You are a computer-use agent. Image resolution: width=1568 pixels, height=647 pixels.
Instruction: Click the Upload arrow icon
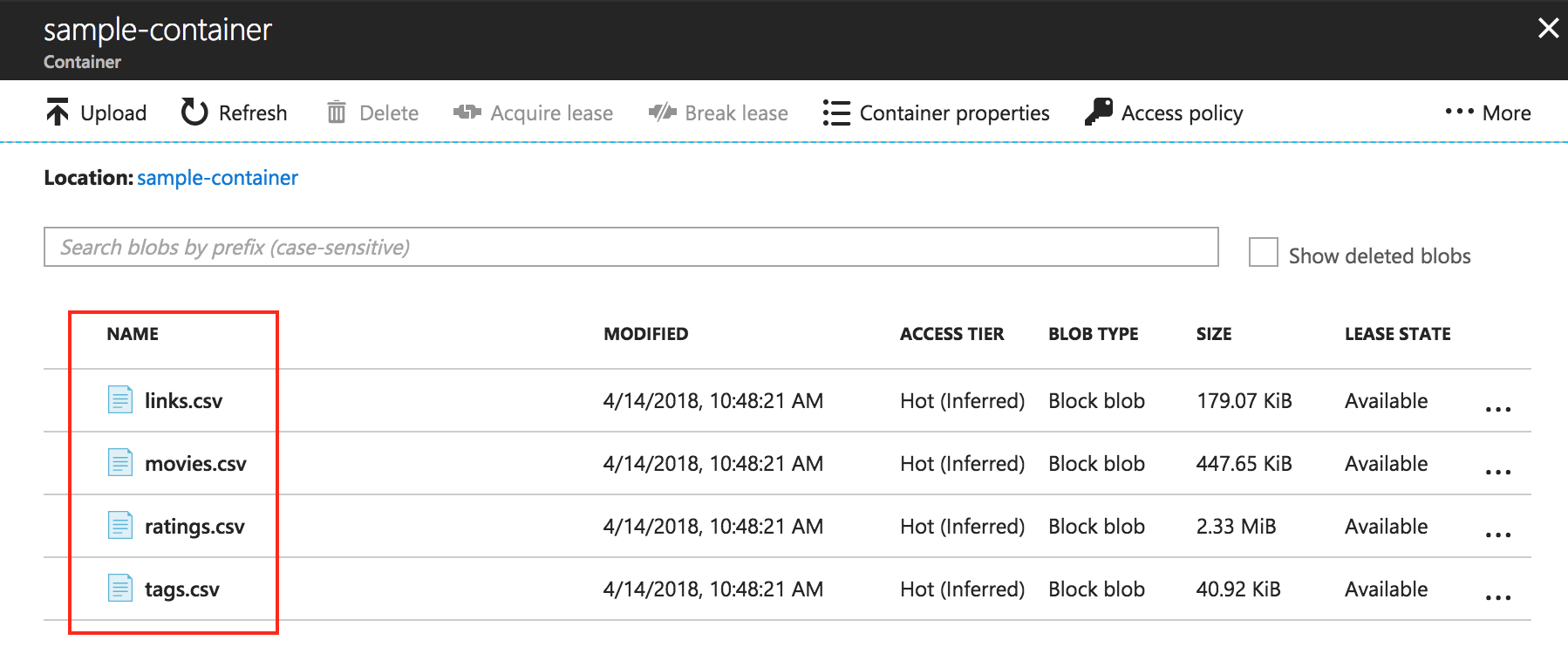coord(58,112)
